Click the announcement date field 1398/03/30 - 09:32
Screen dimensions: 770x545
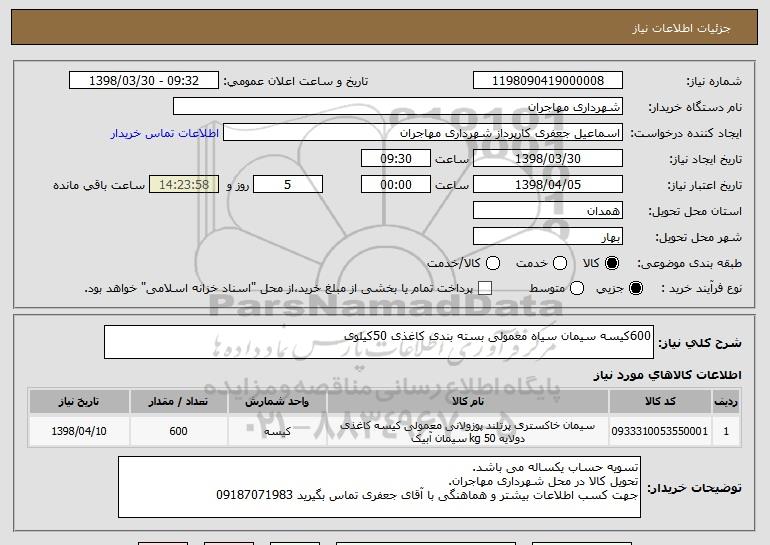pos(144,81)
